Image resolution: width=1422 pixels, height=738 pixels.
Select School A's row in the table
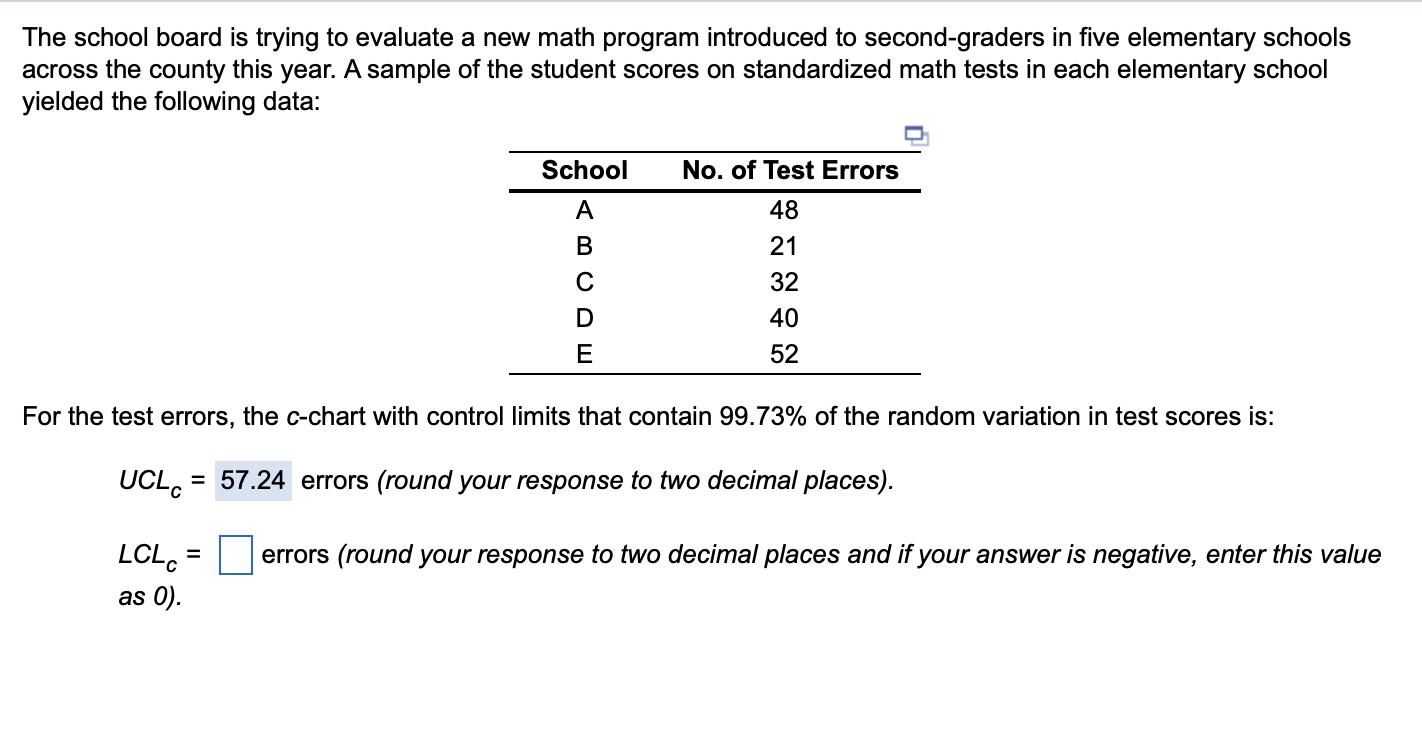(584, 210)
